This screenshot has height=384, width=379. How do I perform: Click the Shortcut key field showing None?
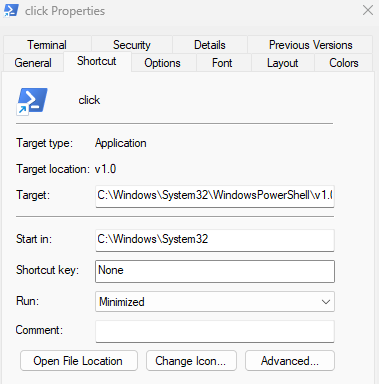coord(215,271)
